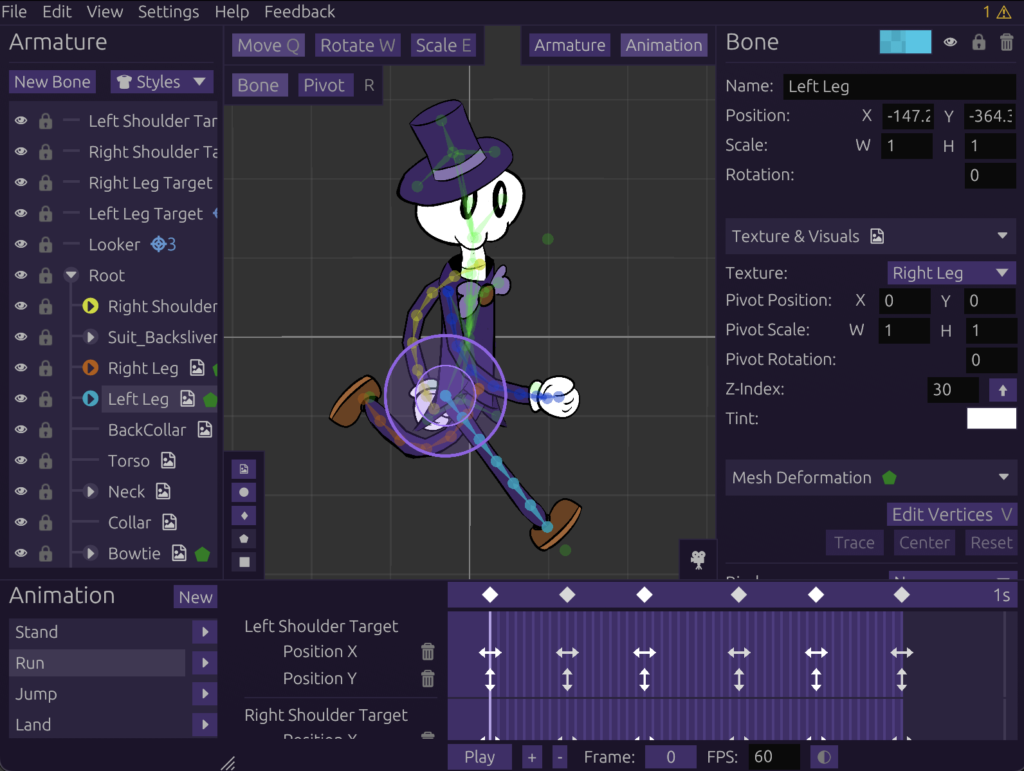Click green mesh pentagon on Left Leg row

click(x=210, y=400)
